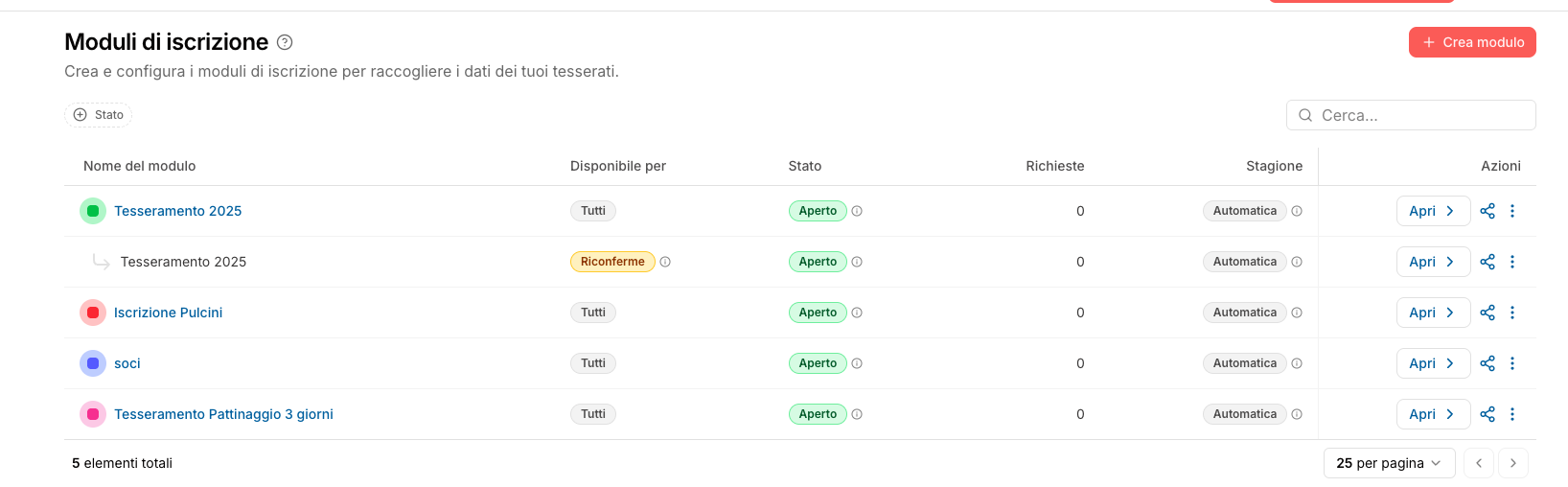Click the blue color swatch of soci
1568x487 pixels.
pyautogui.click(x=93, y=363)
